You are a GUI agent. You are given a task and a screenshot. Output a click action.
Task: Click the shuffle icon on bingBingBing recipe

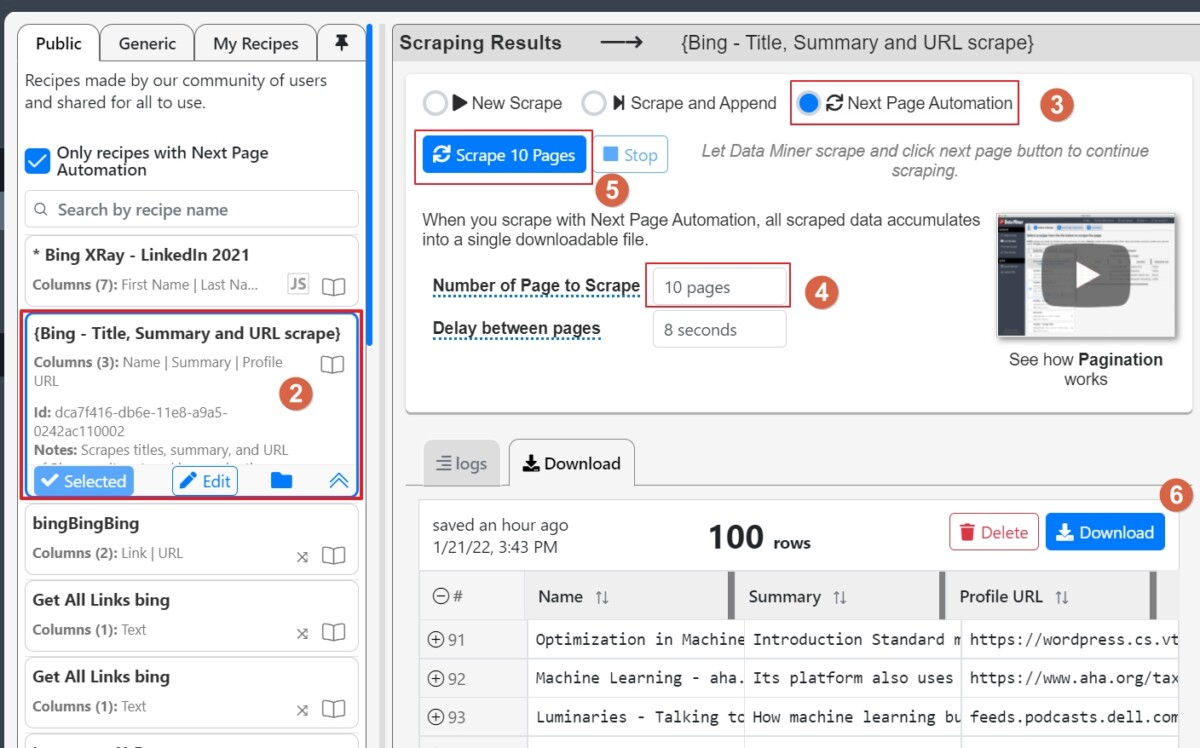coord(302,555)
